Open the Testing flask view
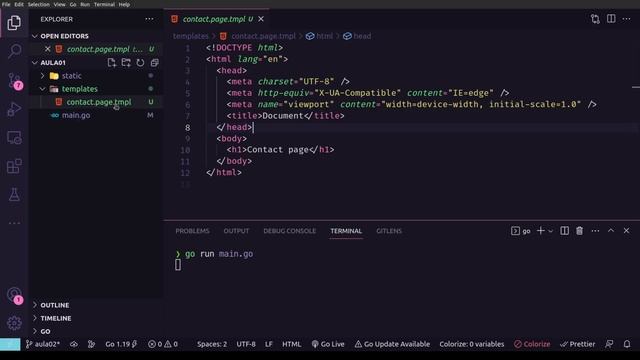This screenshot has height=360, width=640. click(14, 194)
